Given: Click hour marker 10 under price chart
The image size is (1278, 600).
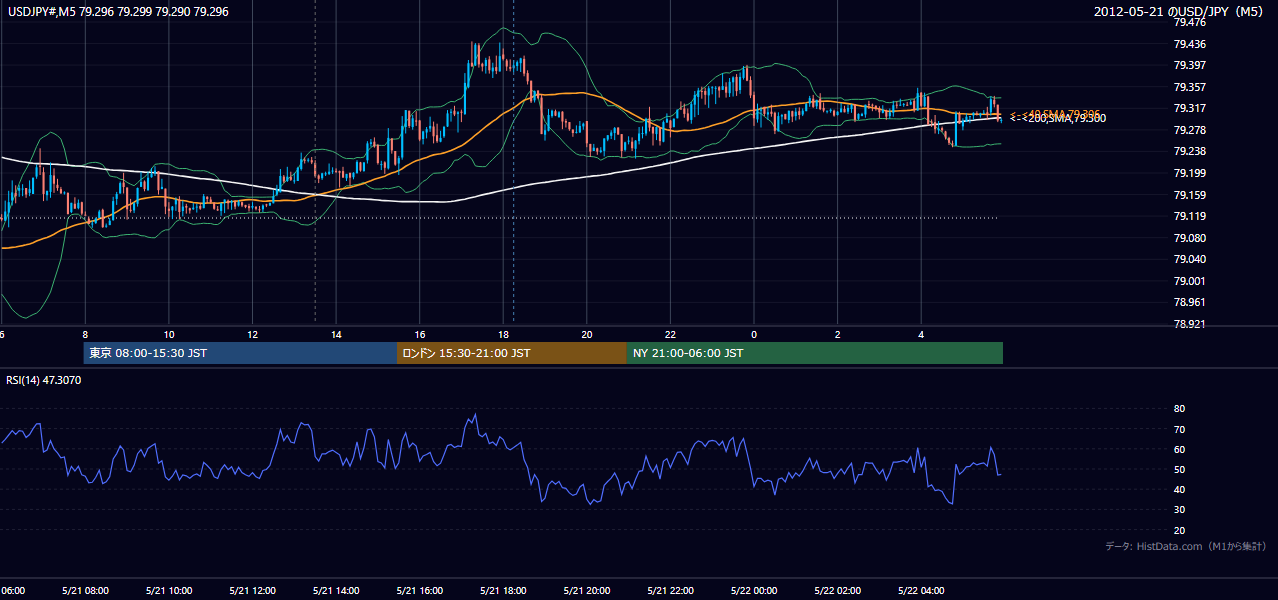Looking at the screenshot, I should [x=169, y=334].
